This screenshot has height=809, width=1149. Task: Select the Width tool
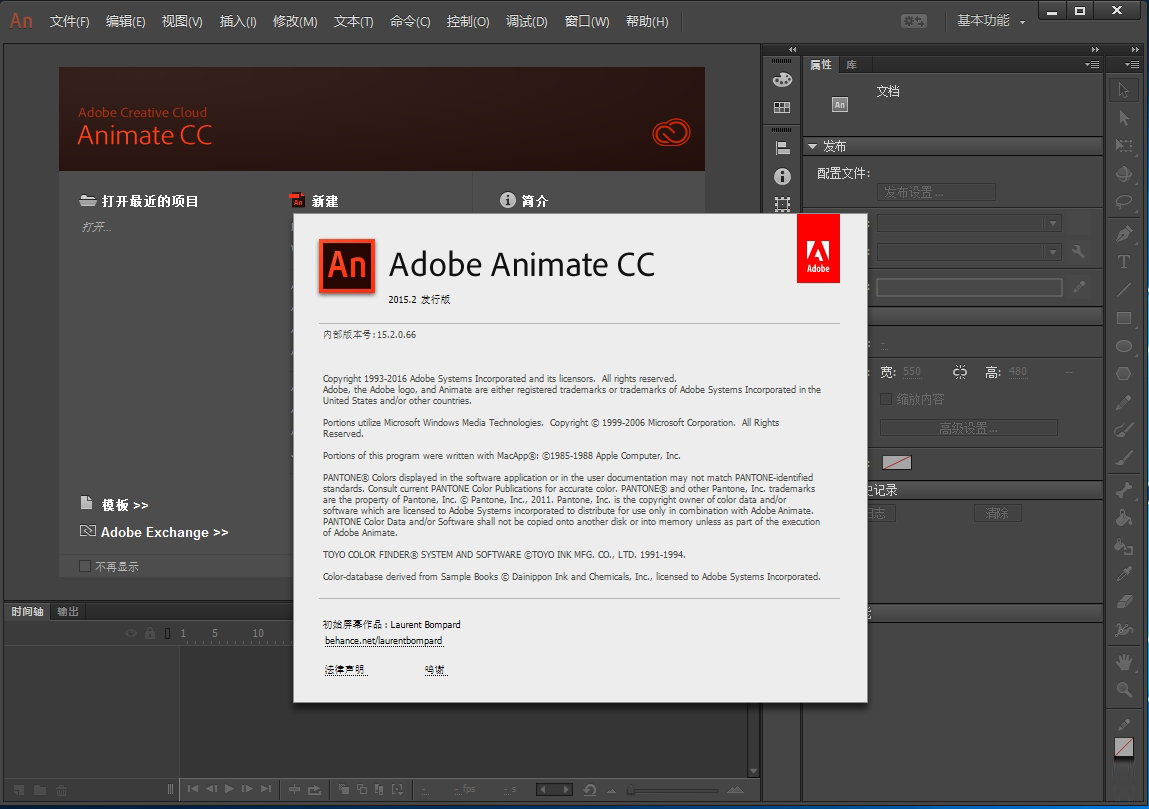[1123, 629]
